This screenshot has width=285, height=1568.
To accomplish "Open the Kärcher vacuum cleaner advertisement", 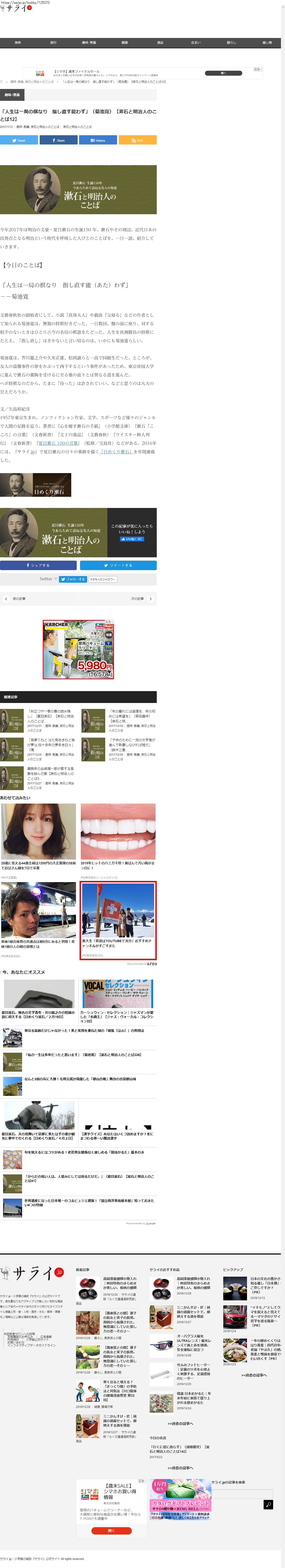I will [x=79, y=650].
